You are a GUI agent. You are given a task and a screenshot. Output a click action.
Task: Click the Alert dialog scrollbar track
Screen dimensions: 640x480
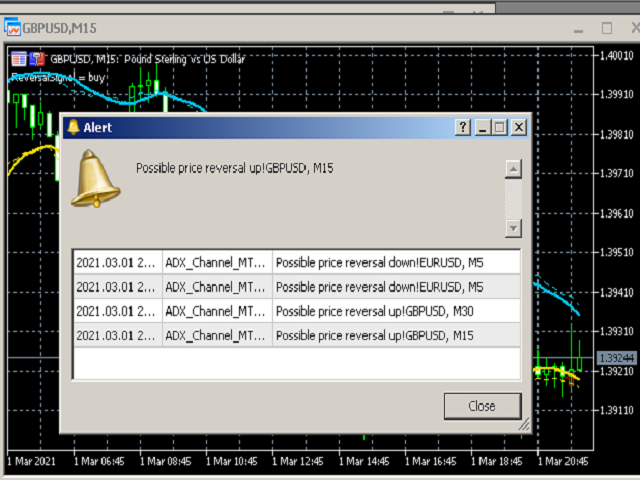click(513, 199)
